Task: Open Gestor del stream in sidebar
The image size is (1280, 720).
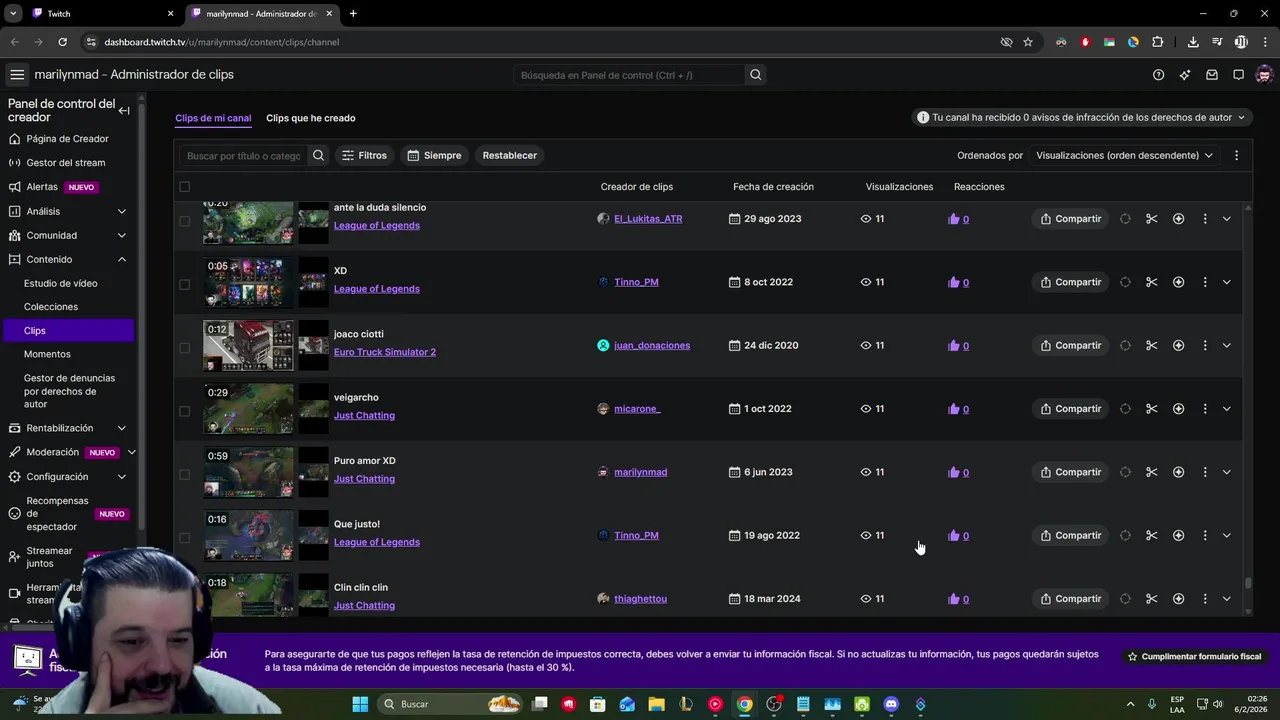Action: (66, 163)
